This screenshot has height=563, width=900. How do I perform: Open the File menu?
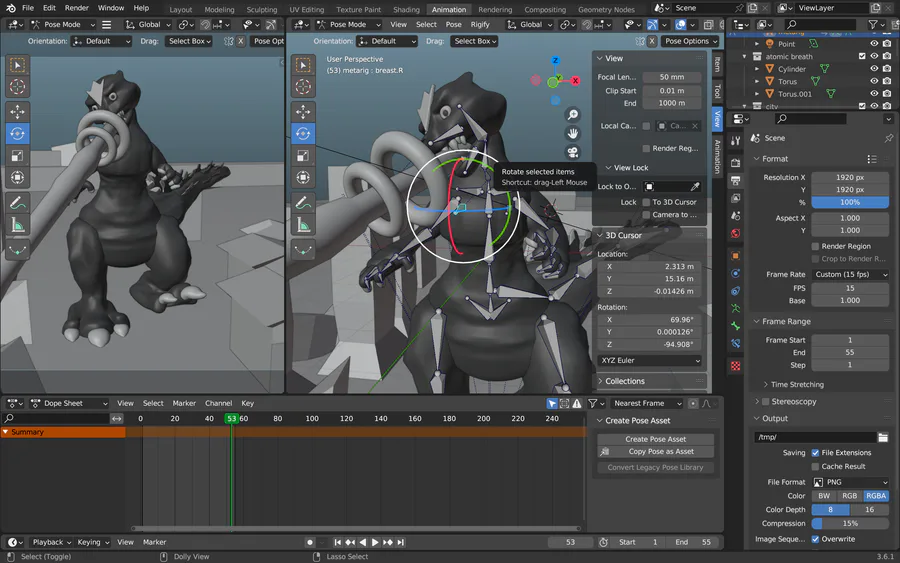click(x=28, y=8)
